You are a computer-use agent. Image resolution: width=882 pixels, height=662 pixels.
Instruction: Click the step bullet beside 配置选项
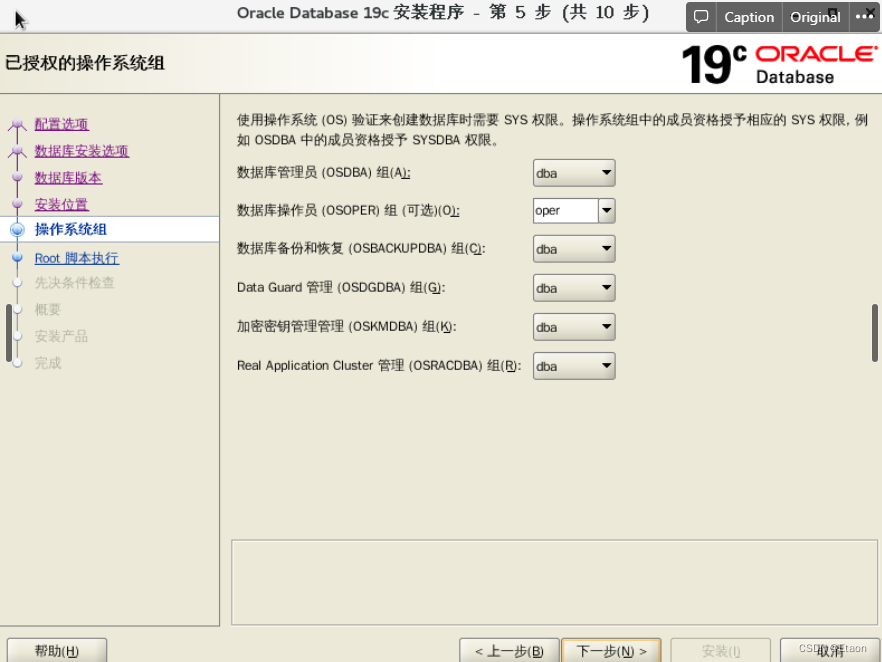pyautogui.click(x=17, y=124)
